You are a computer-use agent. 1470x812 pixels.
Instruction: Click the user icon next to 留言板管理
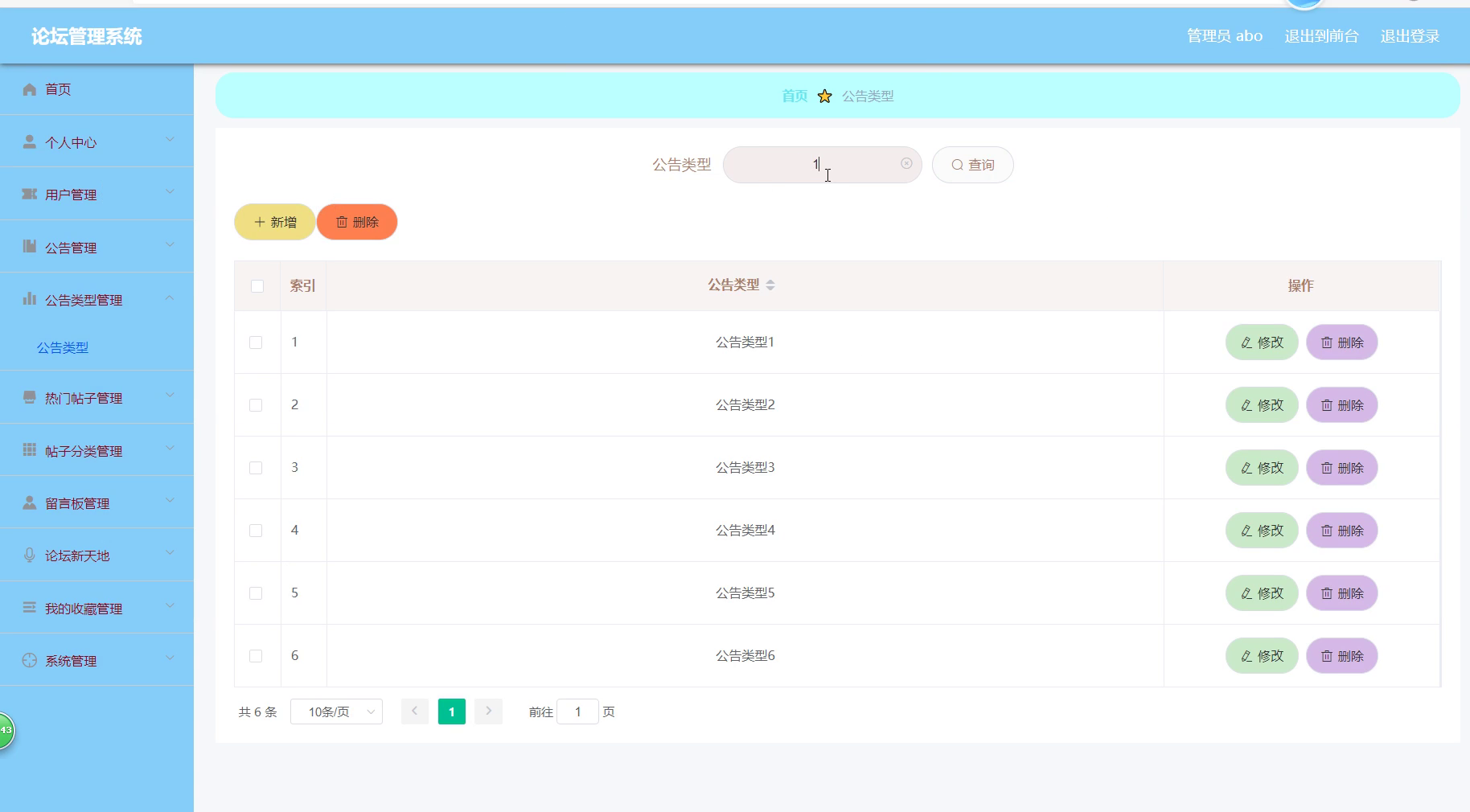pos(30,502)
